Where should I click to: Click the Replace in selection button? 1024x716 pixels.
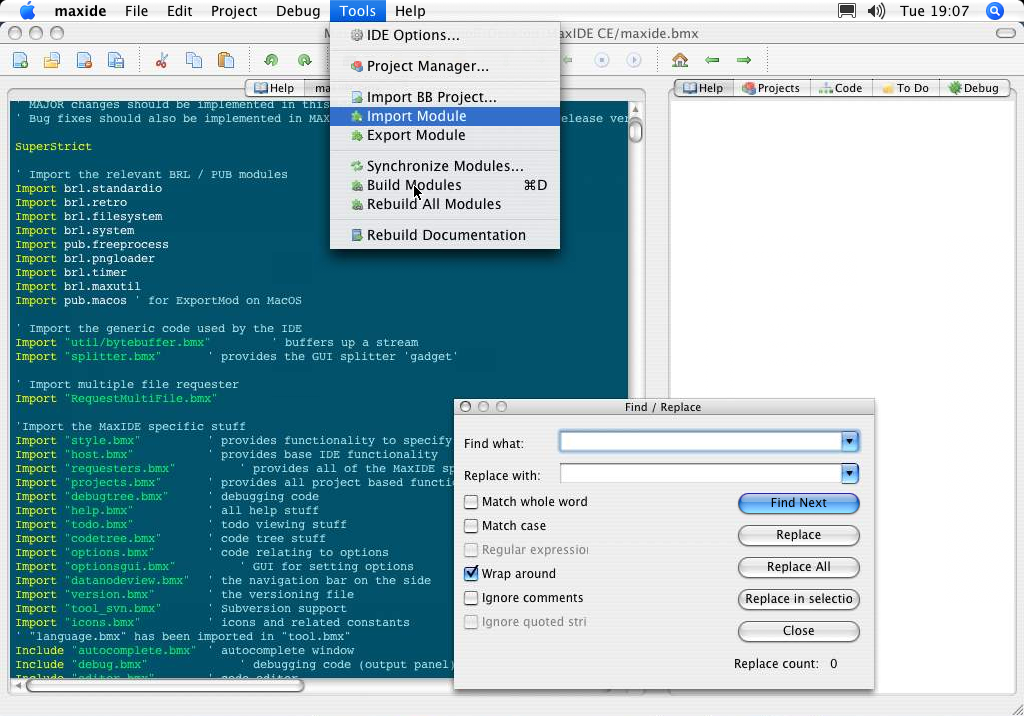(x=799, y=599)
